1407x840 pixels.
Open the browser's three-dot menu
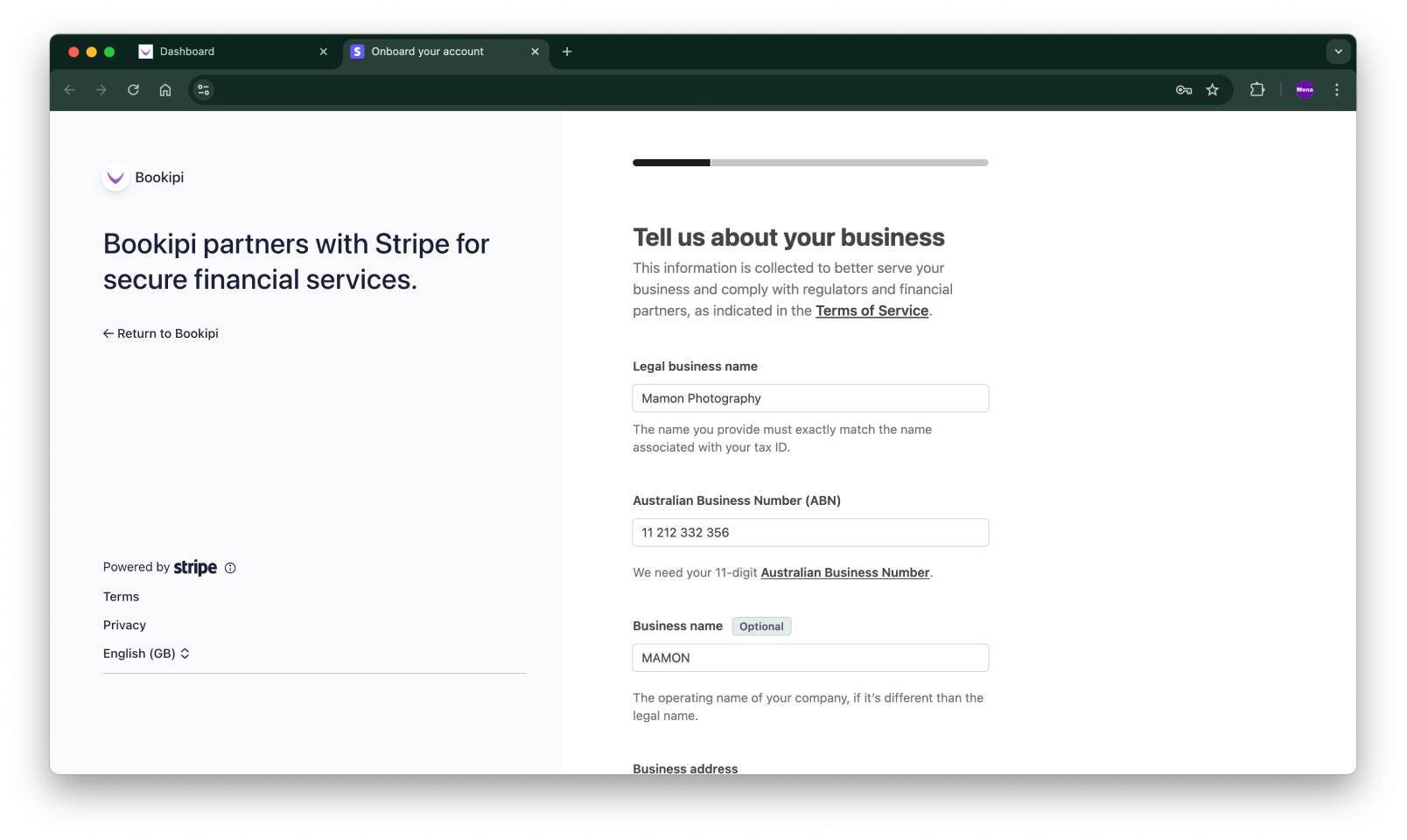click(1336, 89)
